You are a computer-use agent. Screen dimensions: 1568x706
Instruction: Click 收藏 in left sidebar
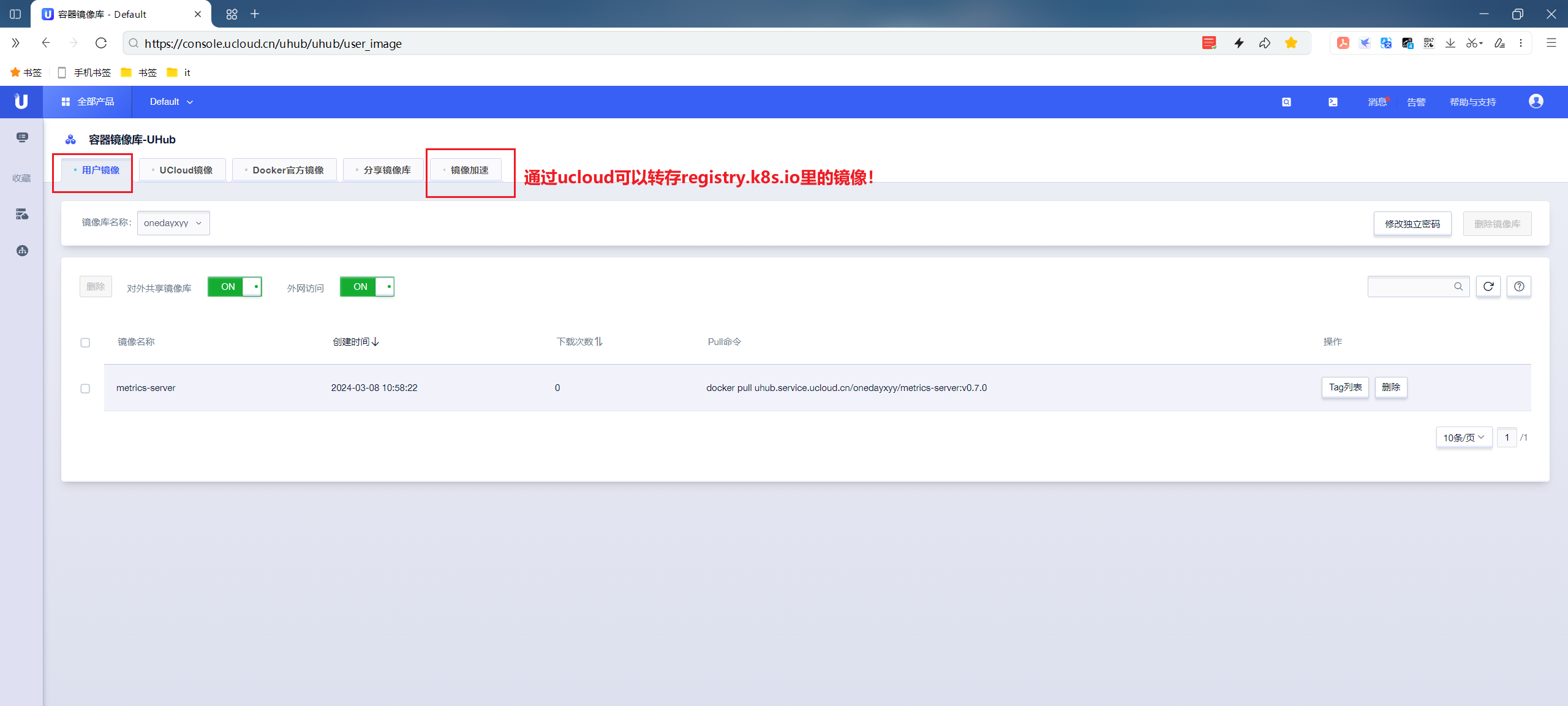tap(21, 178)
